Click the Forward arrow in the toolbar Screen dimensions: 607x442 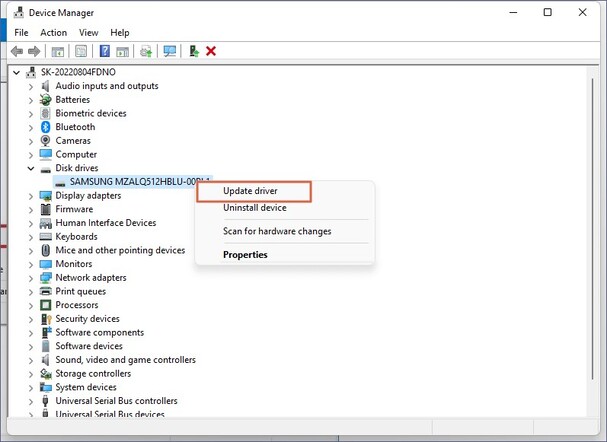34,51
